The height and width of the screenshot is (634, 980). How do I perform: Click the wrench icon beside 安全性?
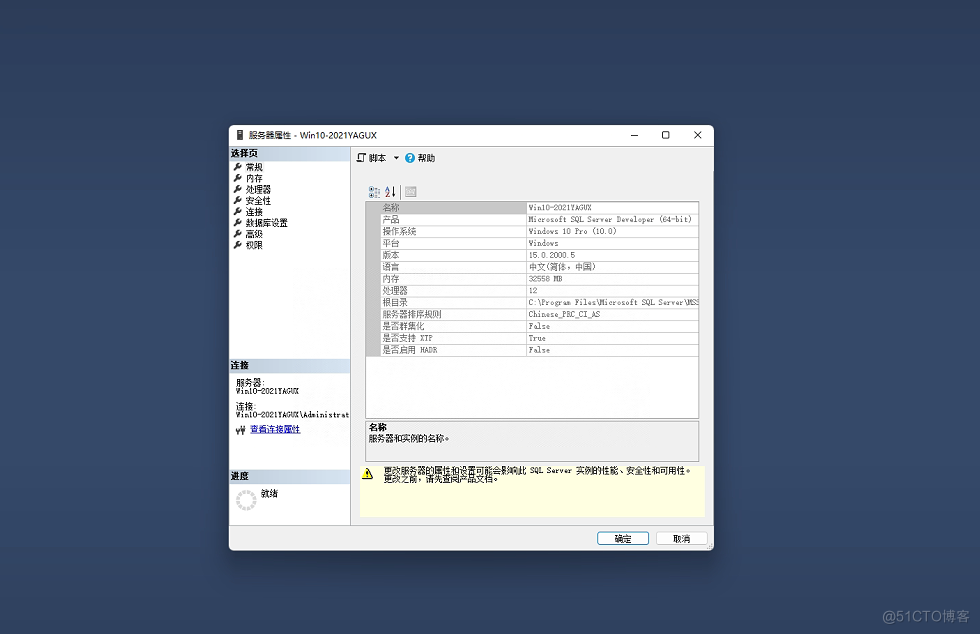point(238,201)
